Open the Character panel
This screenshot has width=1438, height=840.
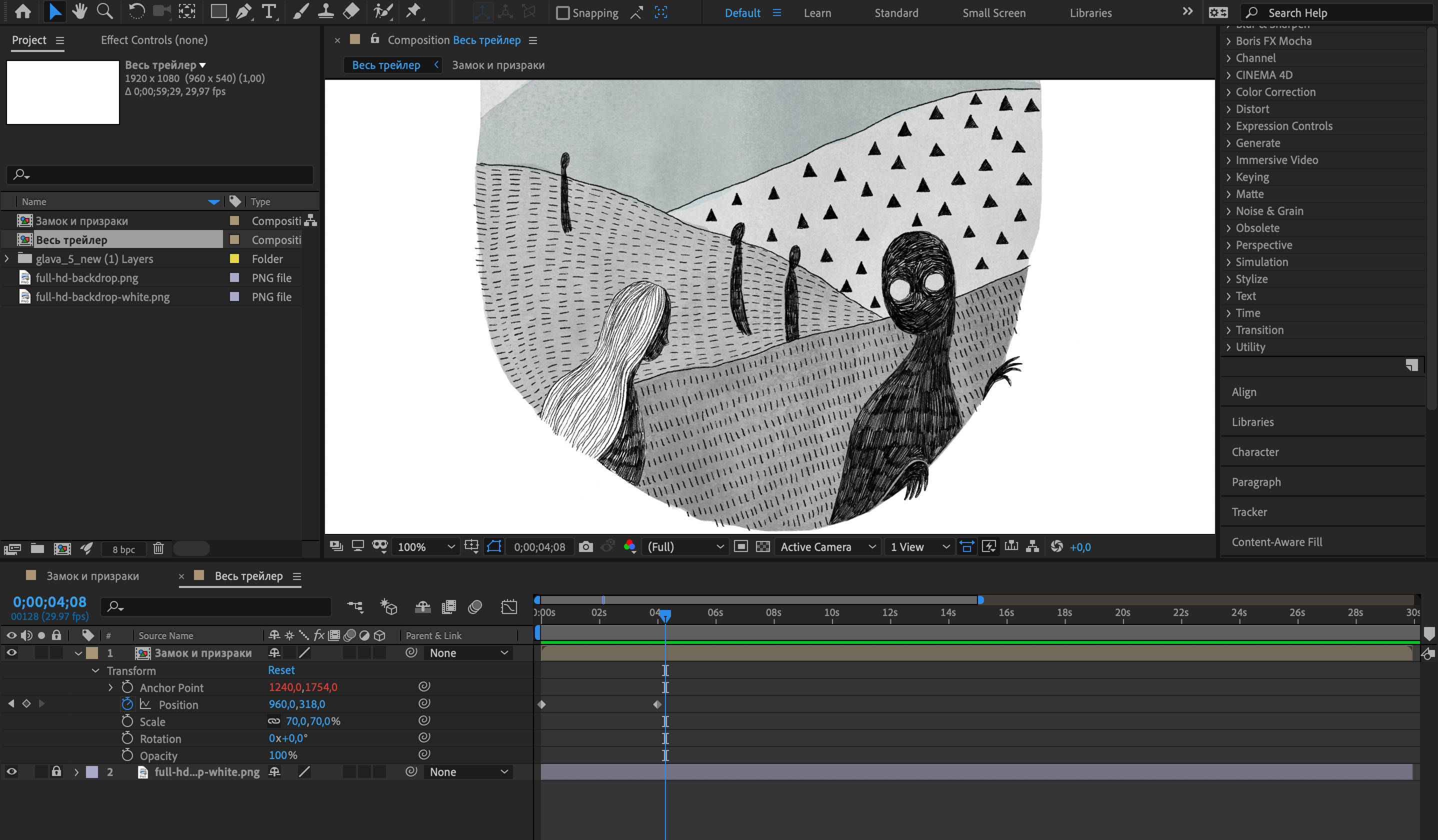click(x=1255, y=452)
